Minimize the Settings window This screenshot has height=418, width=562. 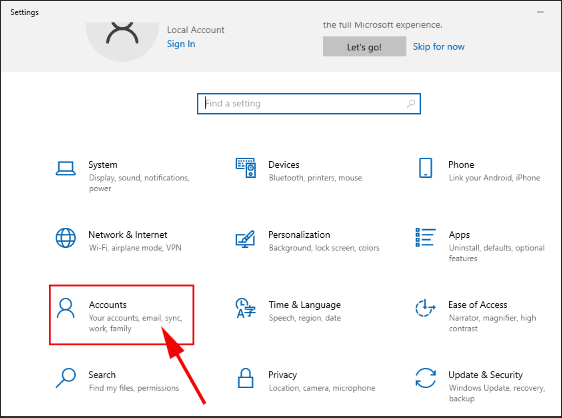pyautogui.click(x=540, y=12)
